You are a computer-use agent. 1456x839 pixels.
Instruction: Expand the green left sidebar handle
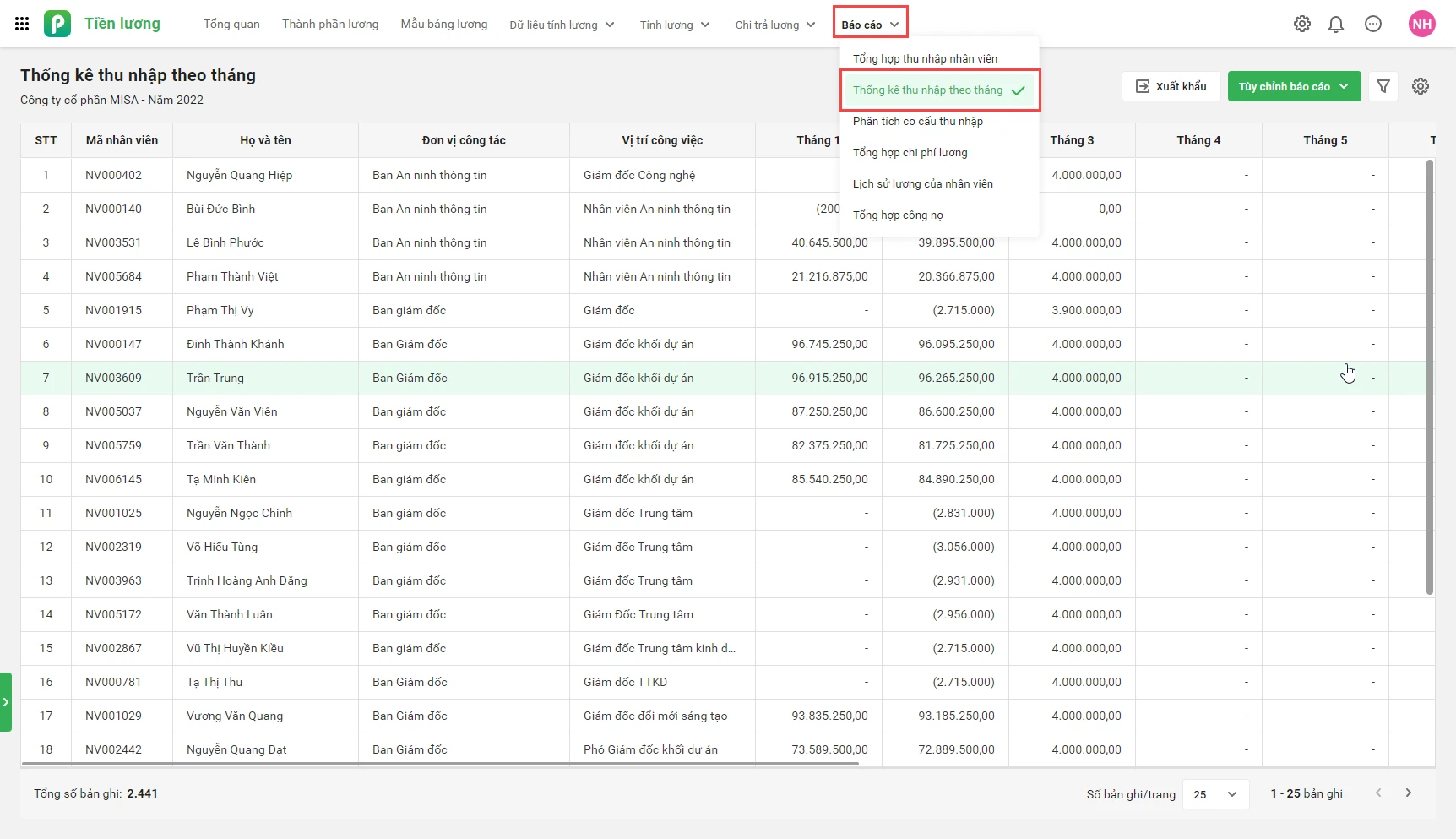tap(6, 701)
